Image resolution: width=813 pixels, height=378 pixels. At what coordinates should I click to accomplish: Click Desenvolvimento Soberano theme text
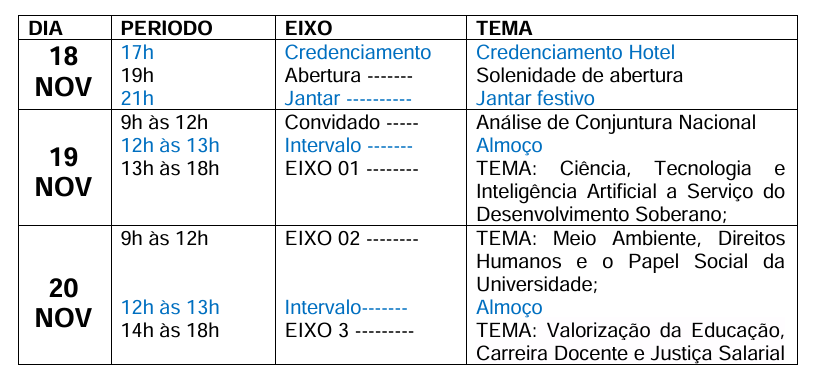[597, 214]
